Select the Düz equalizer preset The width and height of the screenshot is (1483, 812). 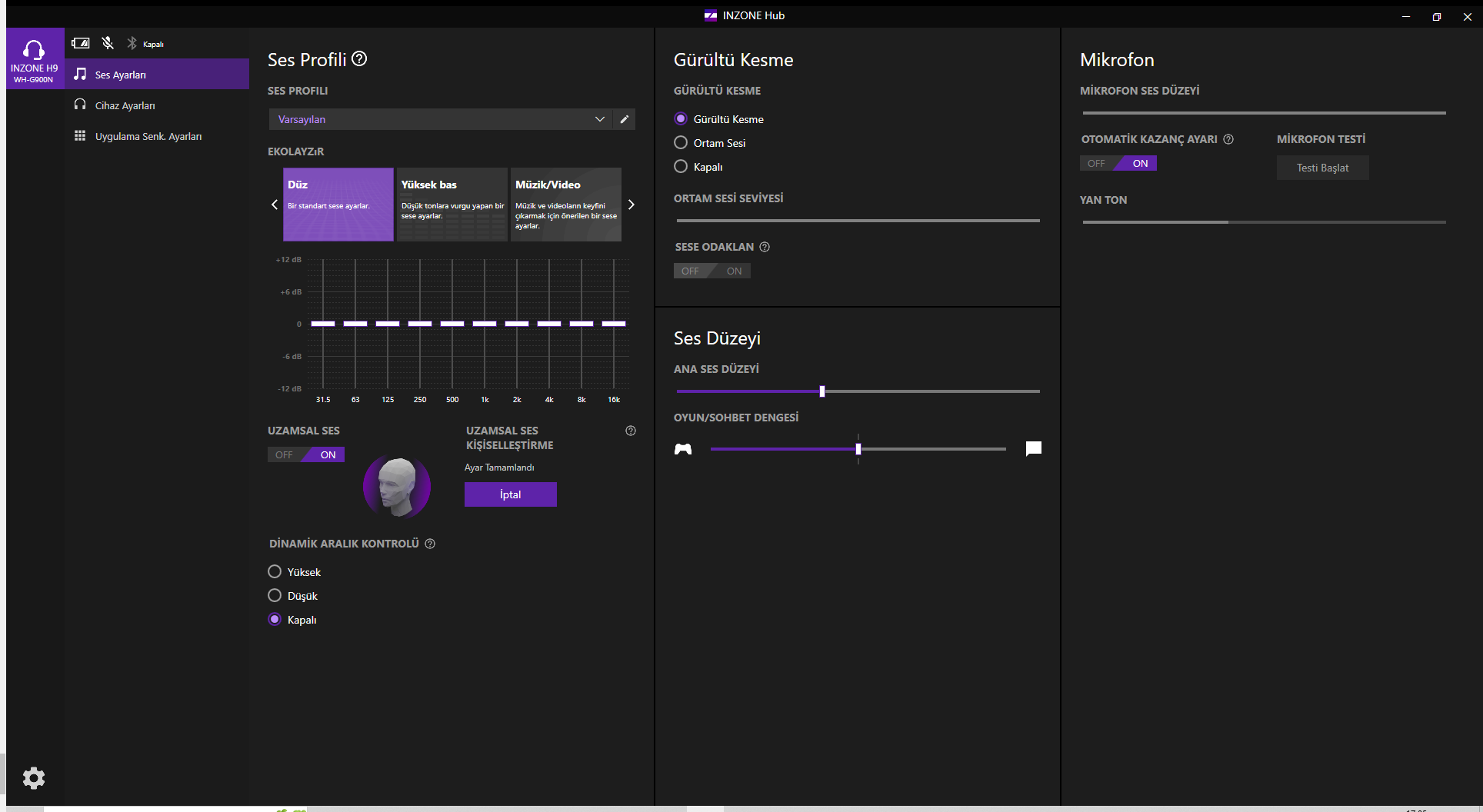(x=338, y=205)
